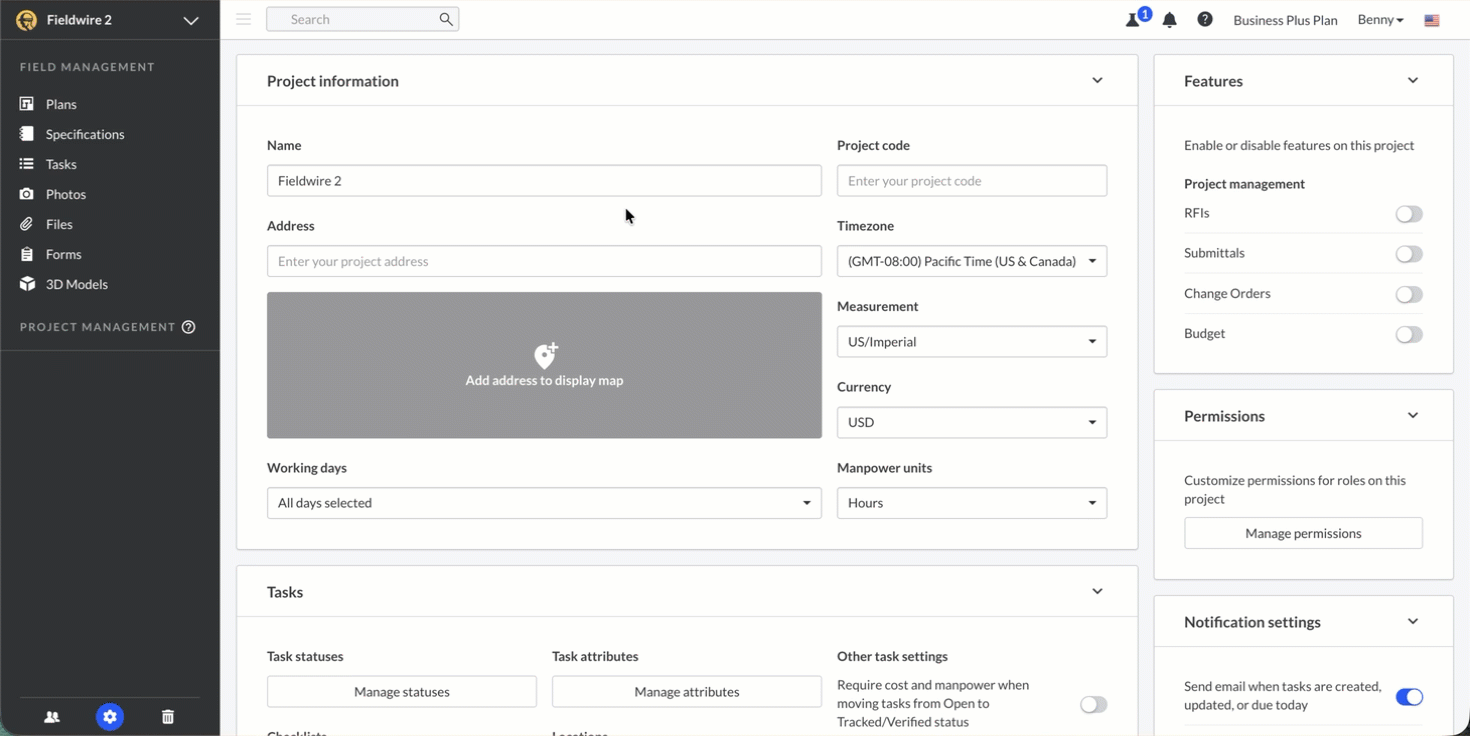
Task: Click the US flag language icon
Action: pos(1432,20)
